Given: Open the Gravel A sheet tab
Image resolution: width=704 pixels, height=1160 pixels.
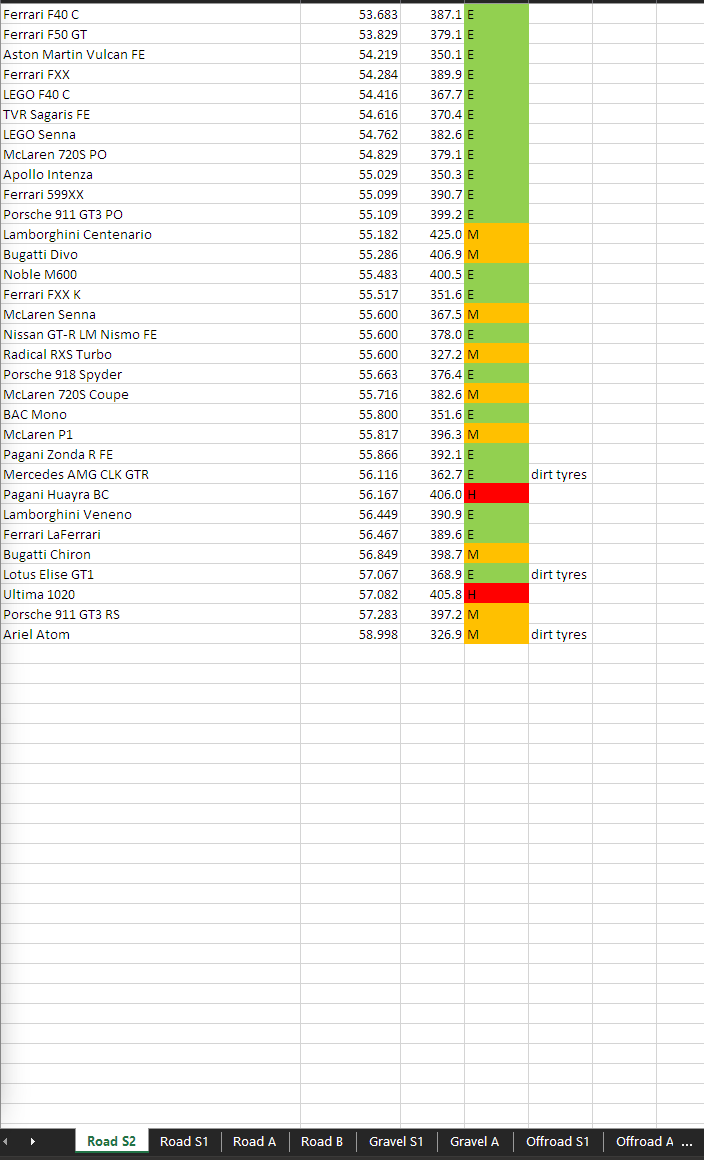Looking at the screenshot, I should tap(474, 1141).
